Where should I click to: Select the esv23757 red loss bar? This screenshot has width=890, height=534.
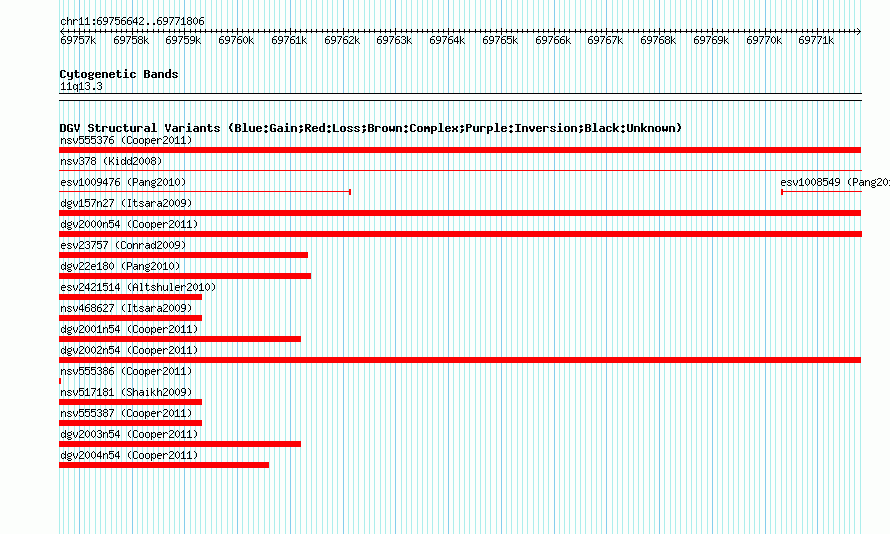[x=183, y=255]
